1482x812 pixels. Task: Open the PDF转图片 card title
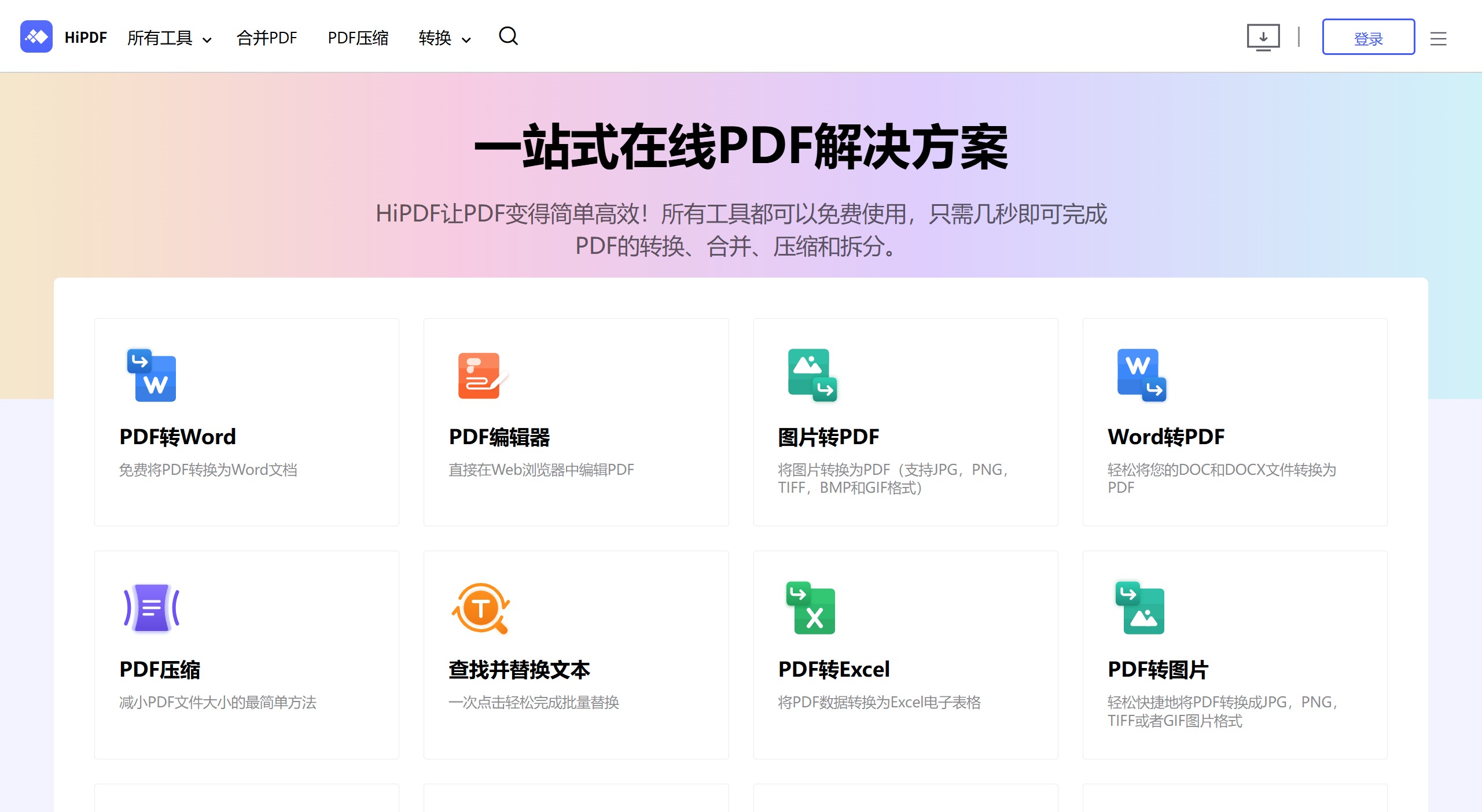point(1157,670)
